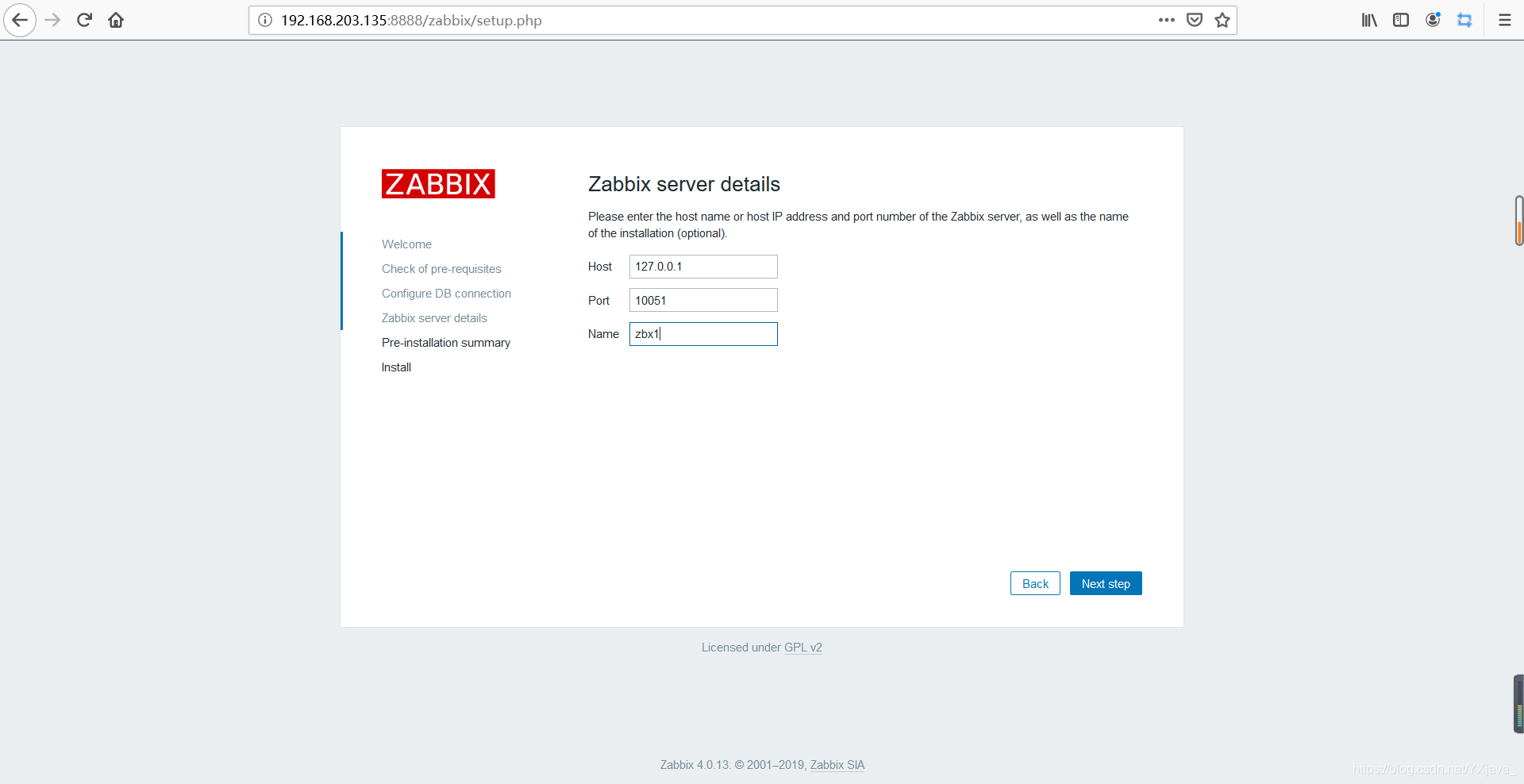Click the Port label
This screenshot has height=784, width=1524.
[x=598, y=301]
